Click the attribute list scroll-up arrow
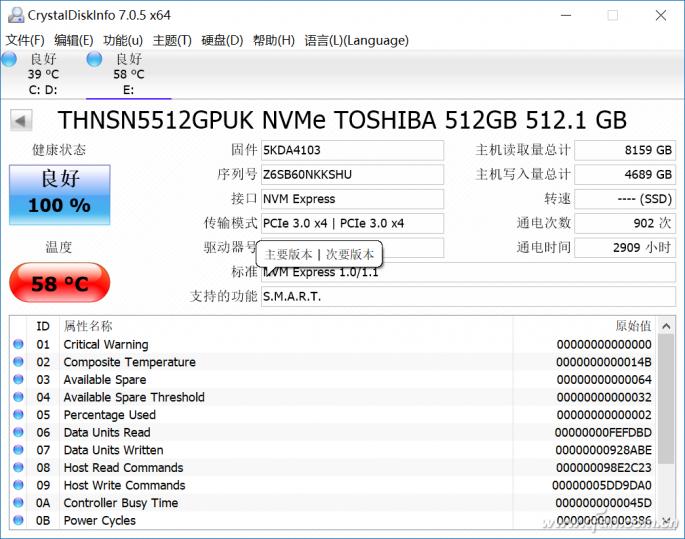Image resolution: width=685 pixels, height=539 pixels. [666, 326]
